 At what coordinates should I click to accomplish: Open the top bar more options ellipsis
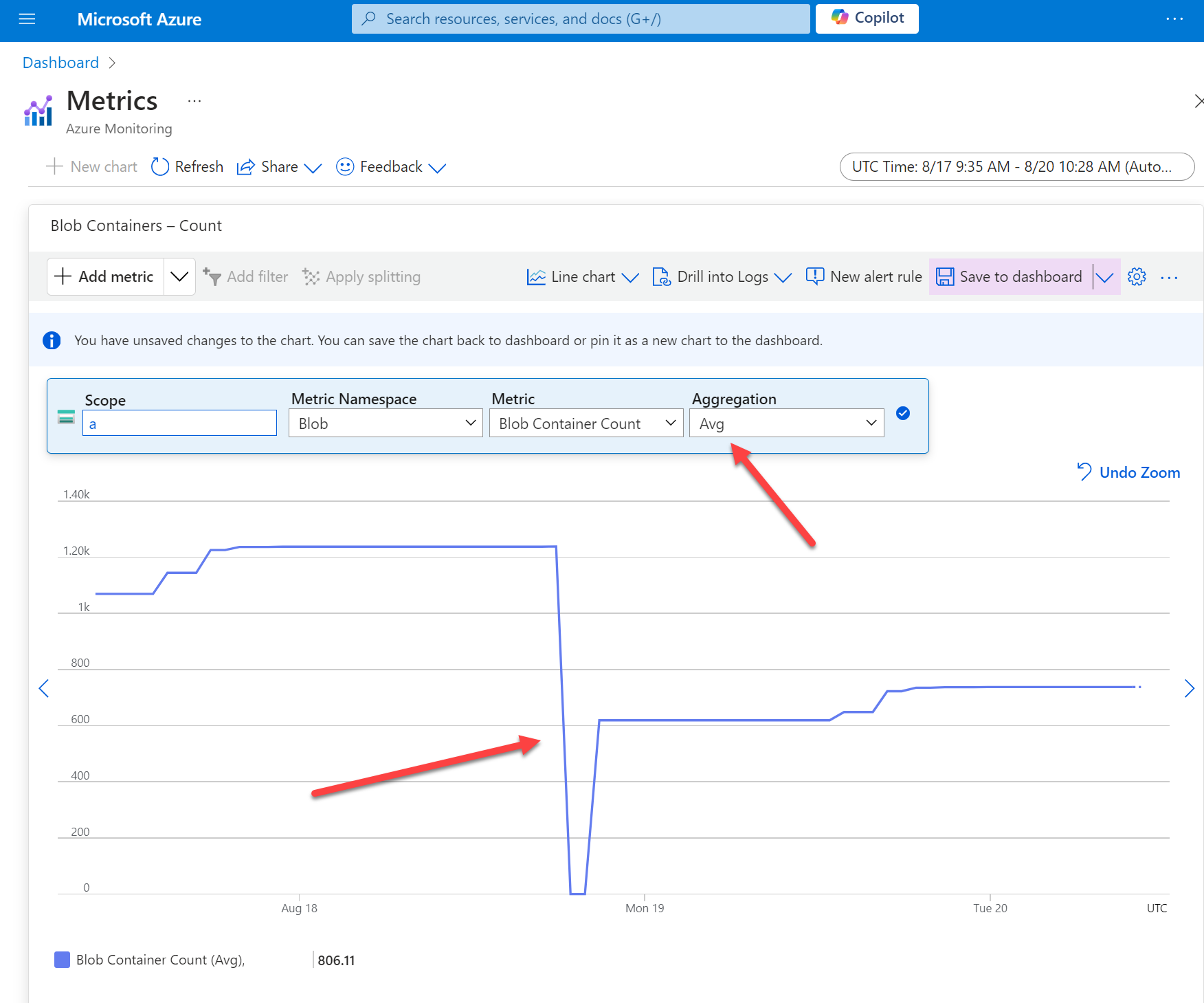pos(1174,19)
